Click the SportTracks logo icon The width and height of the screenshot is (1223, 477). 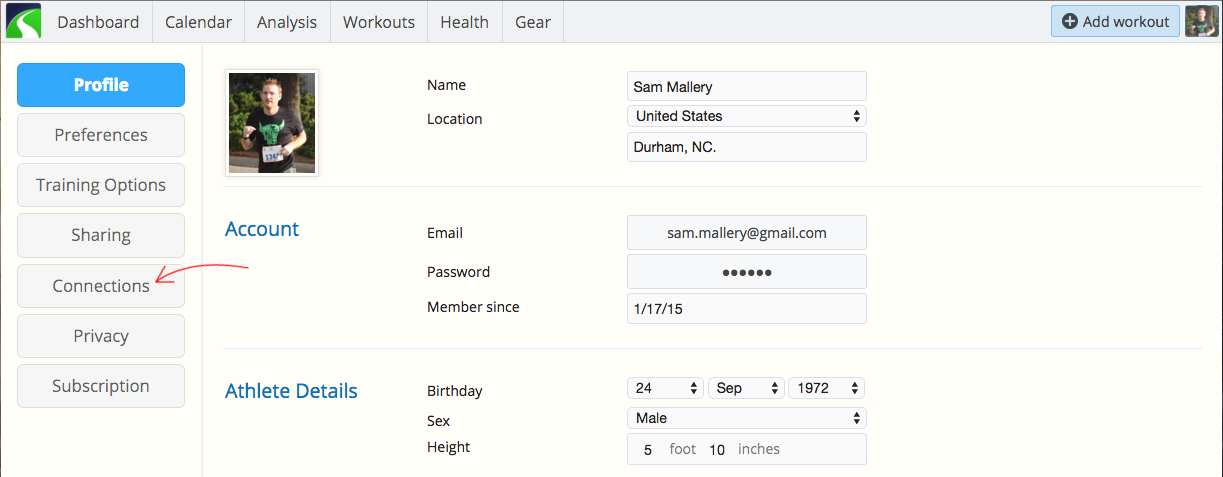tap(23, 21)
